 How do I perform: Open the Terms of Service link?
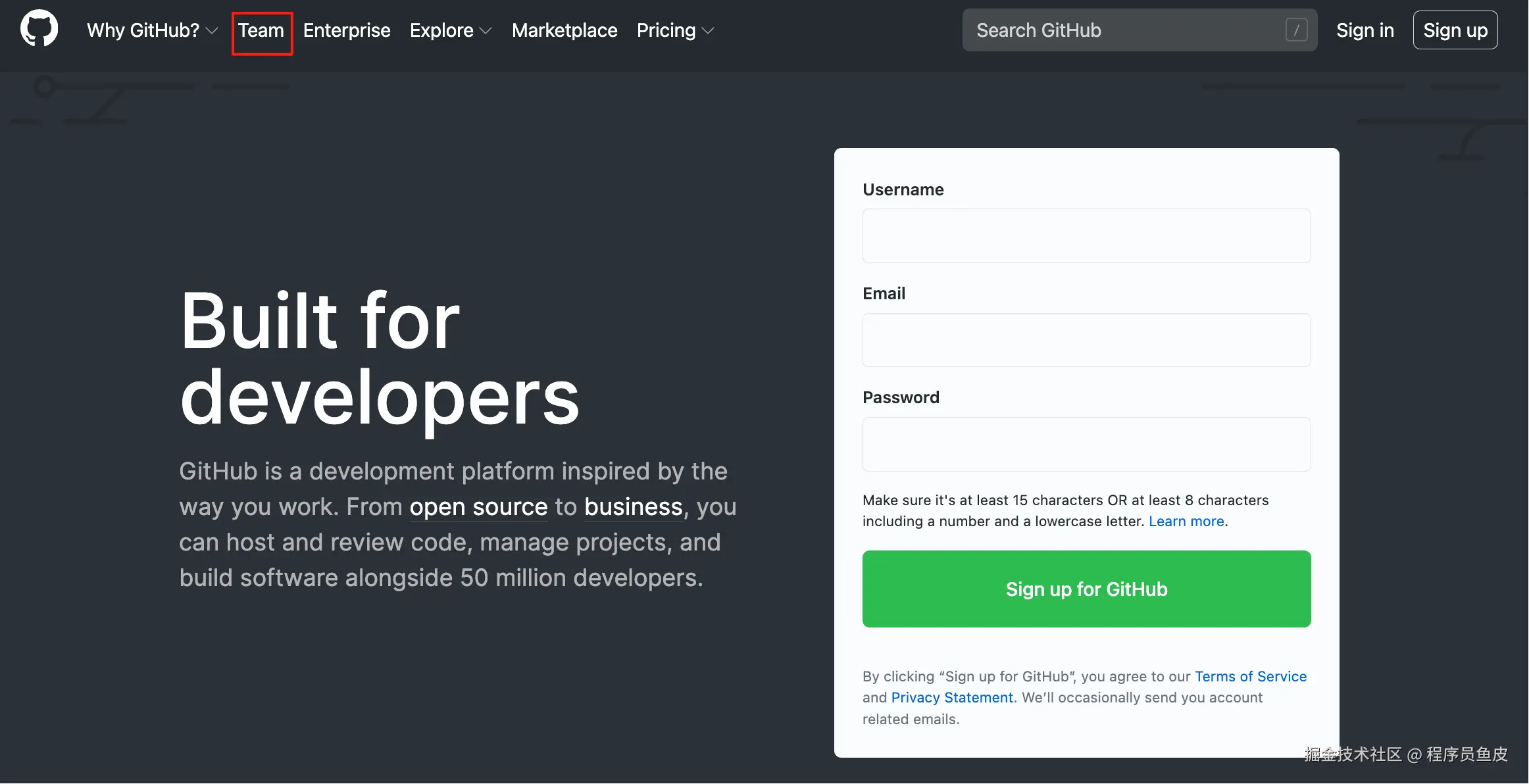tap(1250, 676)
